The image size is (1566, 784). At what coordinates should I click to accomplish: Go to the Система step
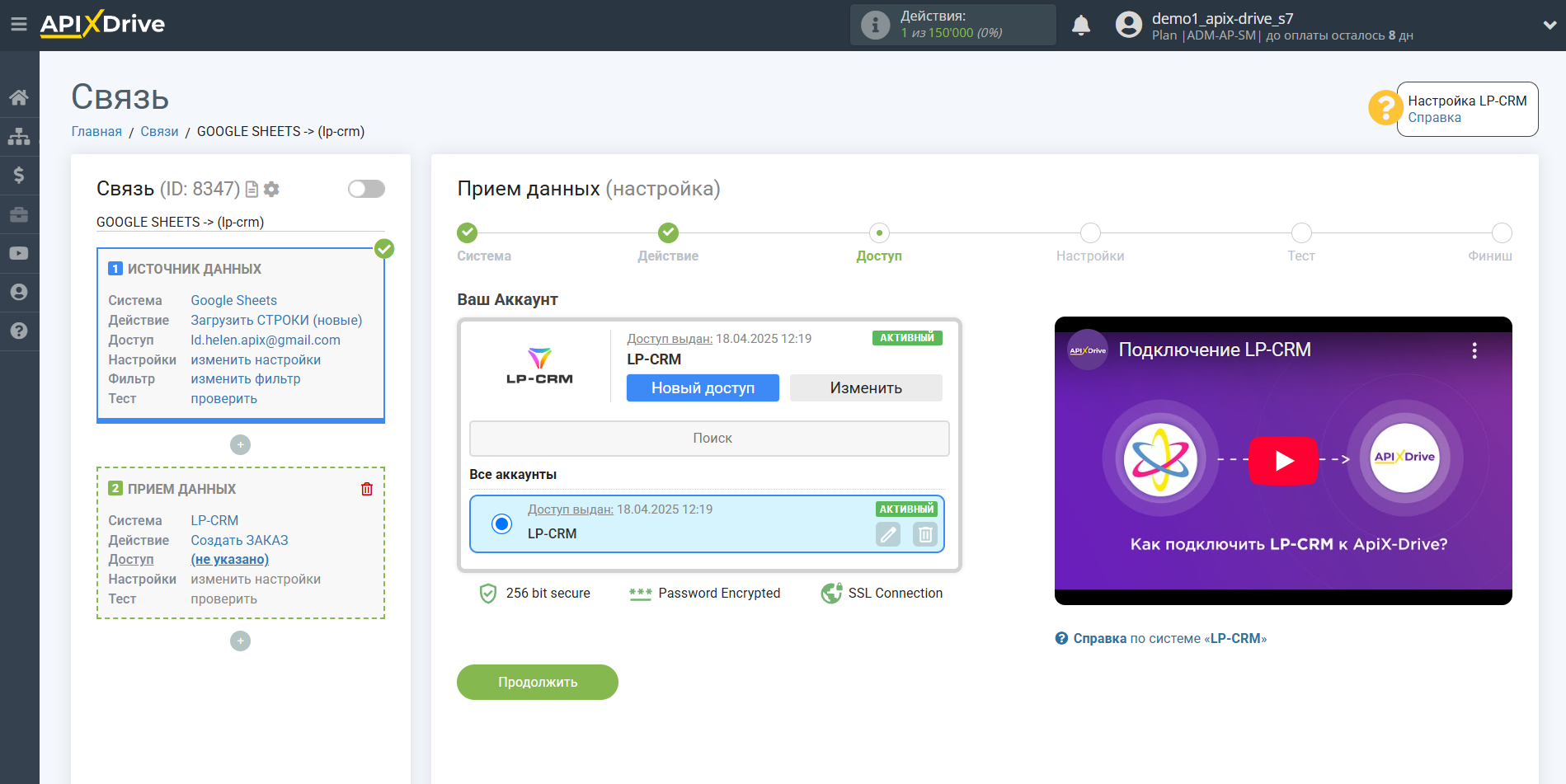[x=468, y=233]
